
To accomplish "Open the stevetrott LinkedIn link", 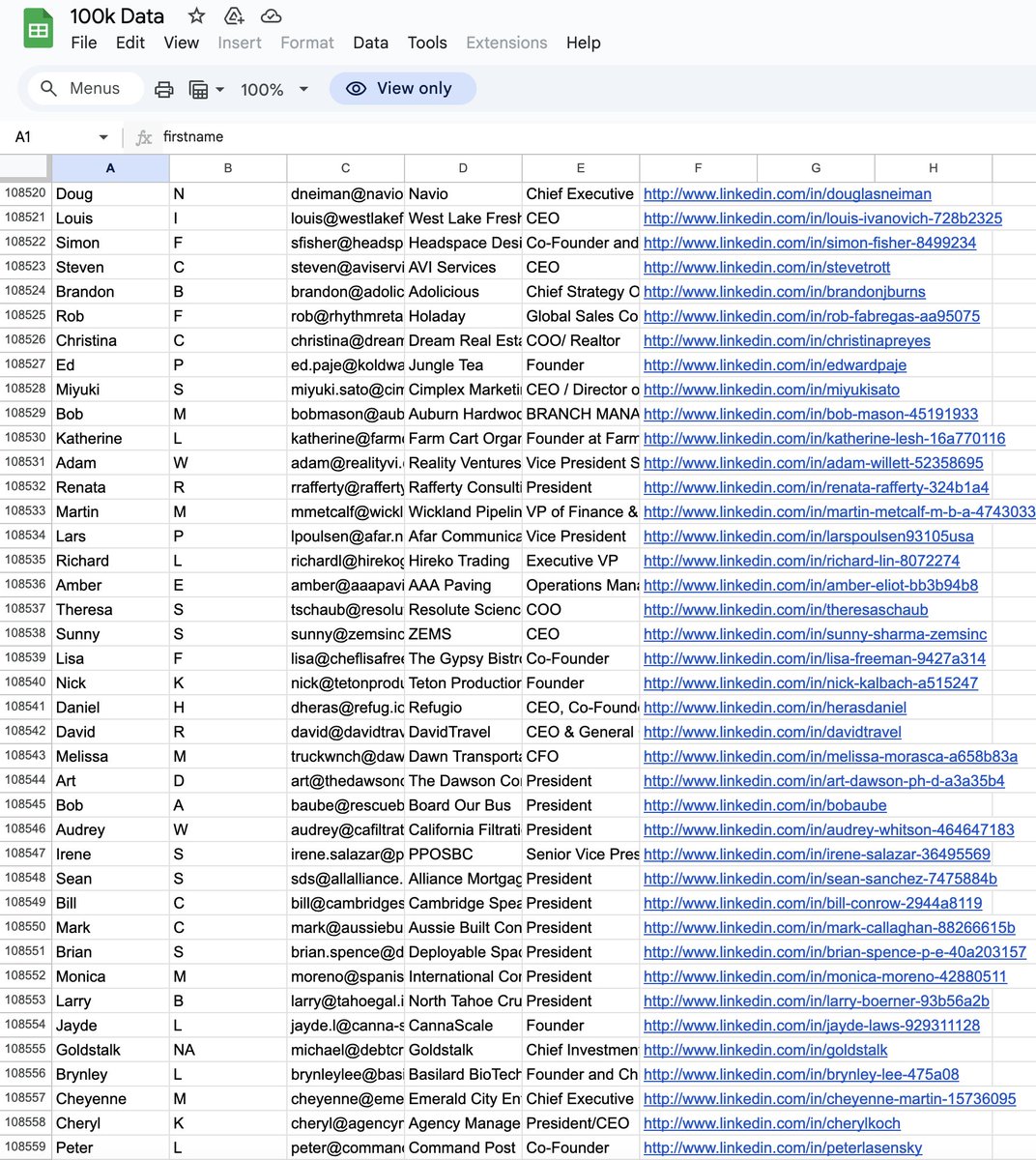I will [767, 268].
